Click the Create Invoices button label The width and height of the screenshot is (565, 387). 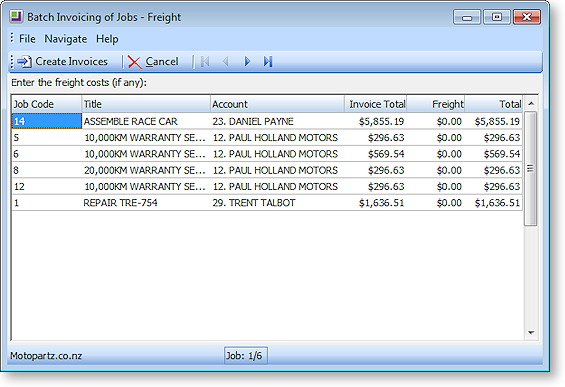click(71, 62)
